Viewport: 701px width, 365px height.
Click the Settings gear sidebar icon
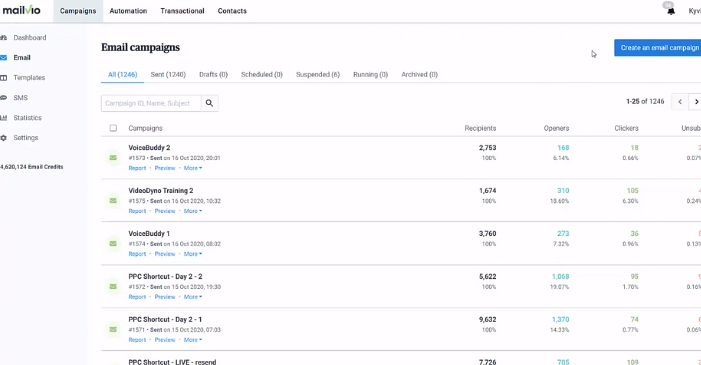click(x=4, y=138)
